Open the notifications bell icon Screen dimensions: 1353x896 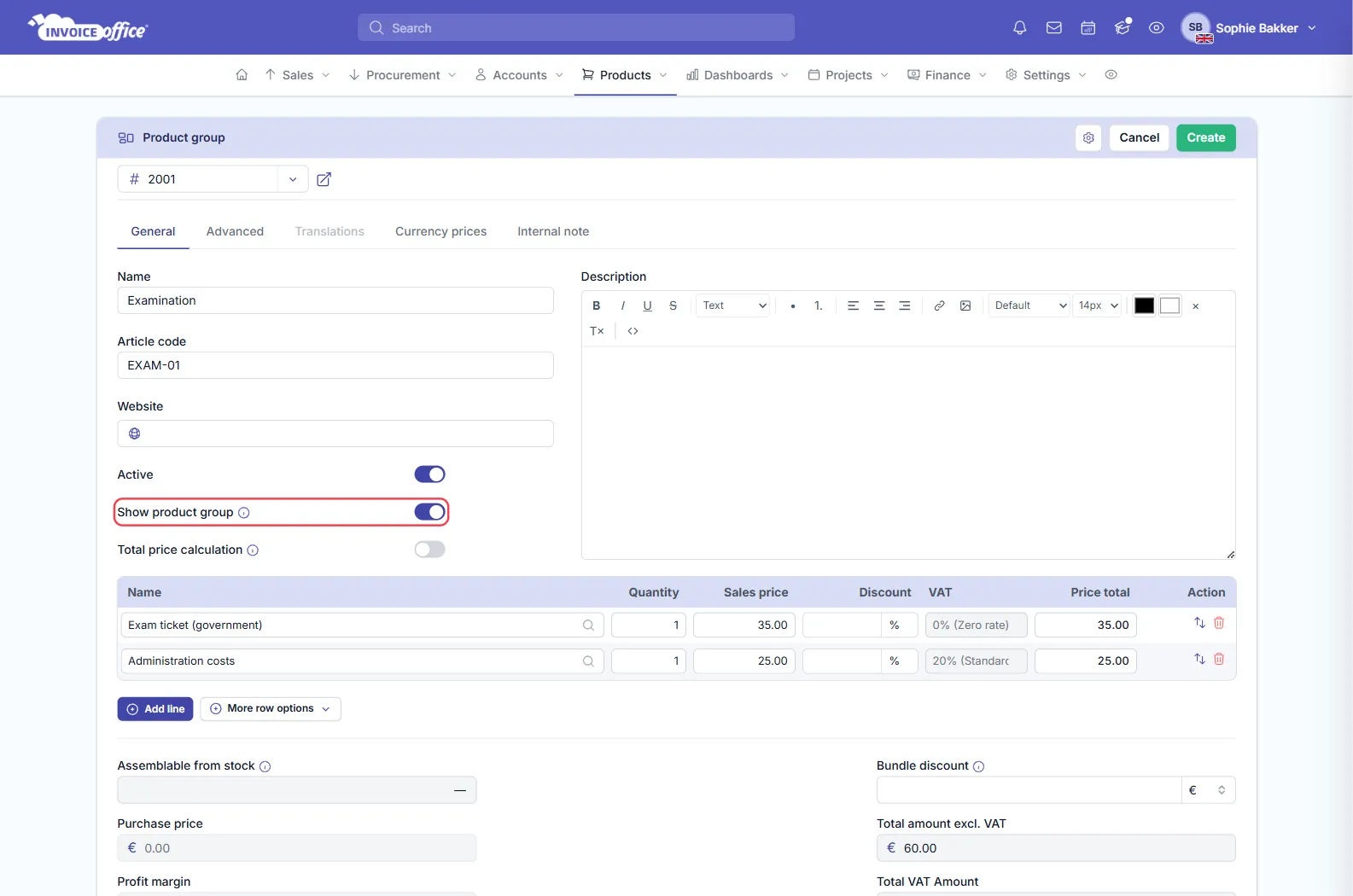tap(1019, 28)
